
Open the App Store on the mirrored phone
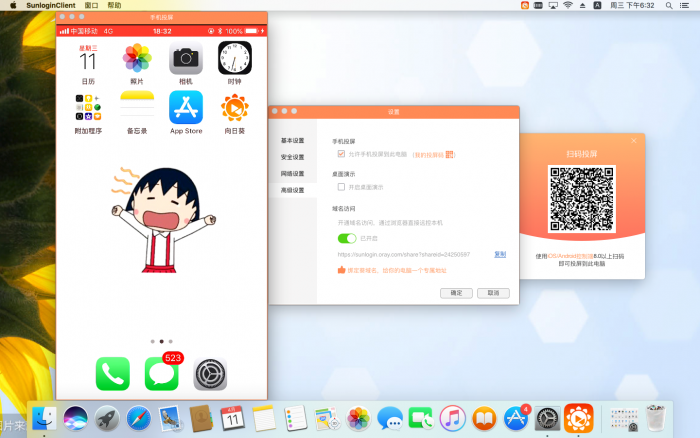[186, 107]
